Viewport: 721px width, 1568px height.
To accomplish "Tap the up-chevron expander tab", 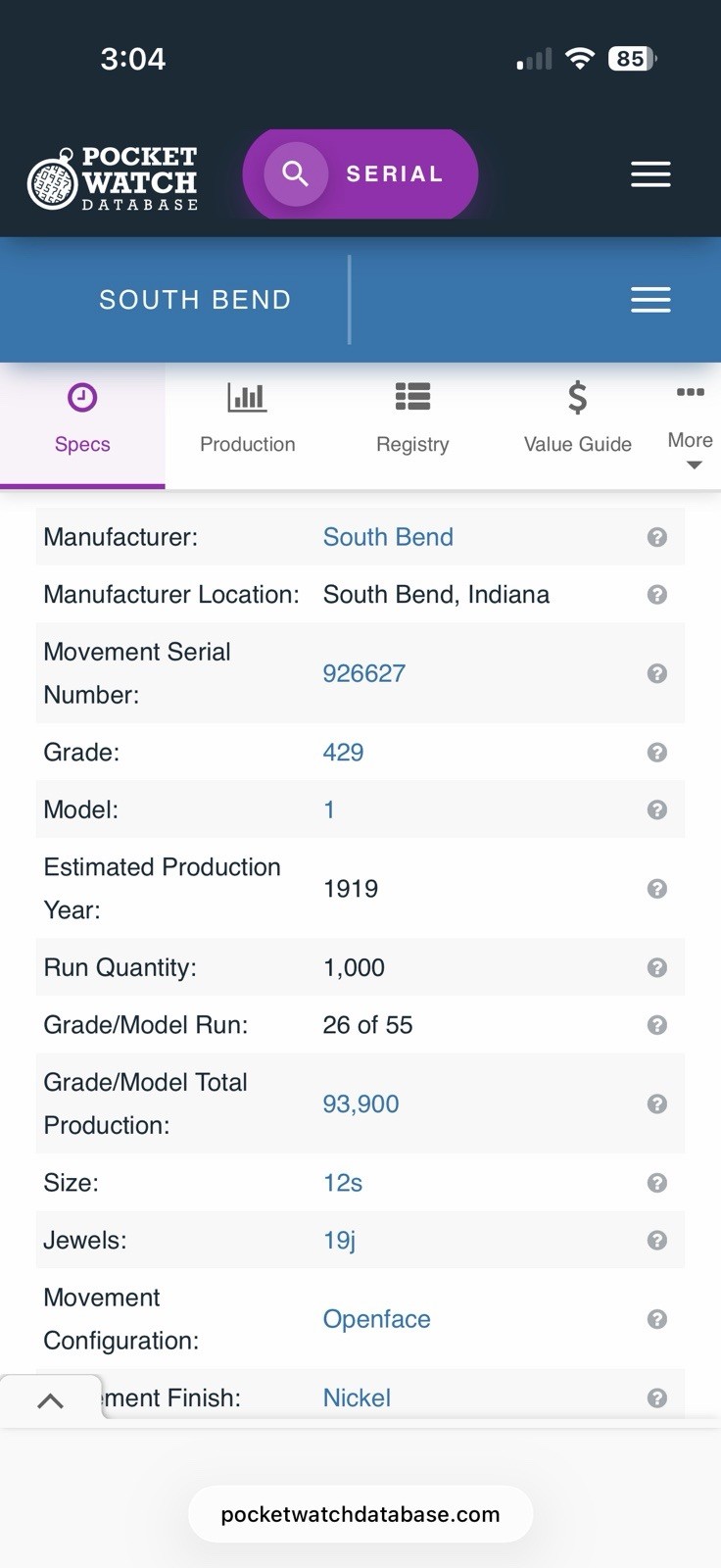I will [x=50, y=1401].
